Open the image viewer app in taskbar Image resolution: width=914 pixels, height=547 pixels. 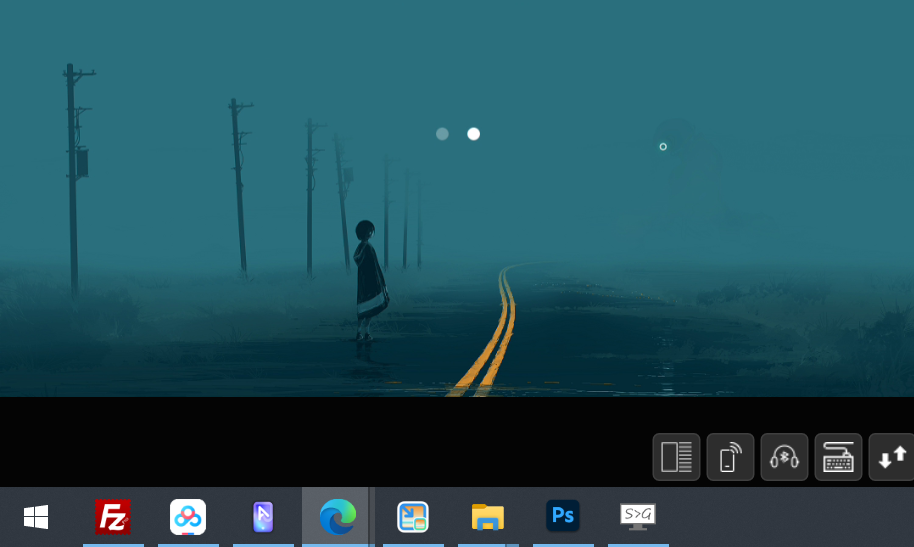[x=413, y=517]
